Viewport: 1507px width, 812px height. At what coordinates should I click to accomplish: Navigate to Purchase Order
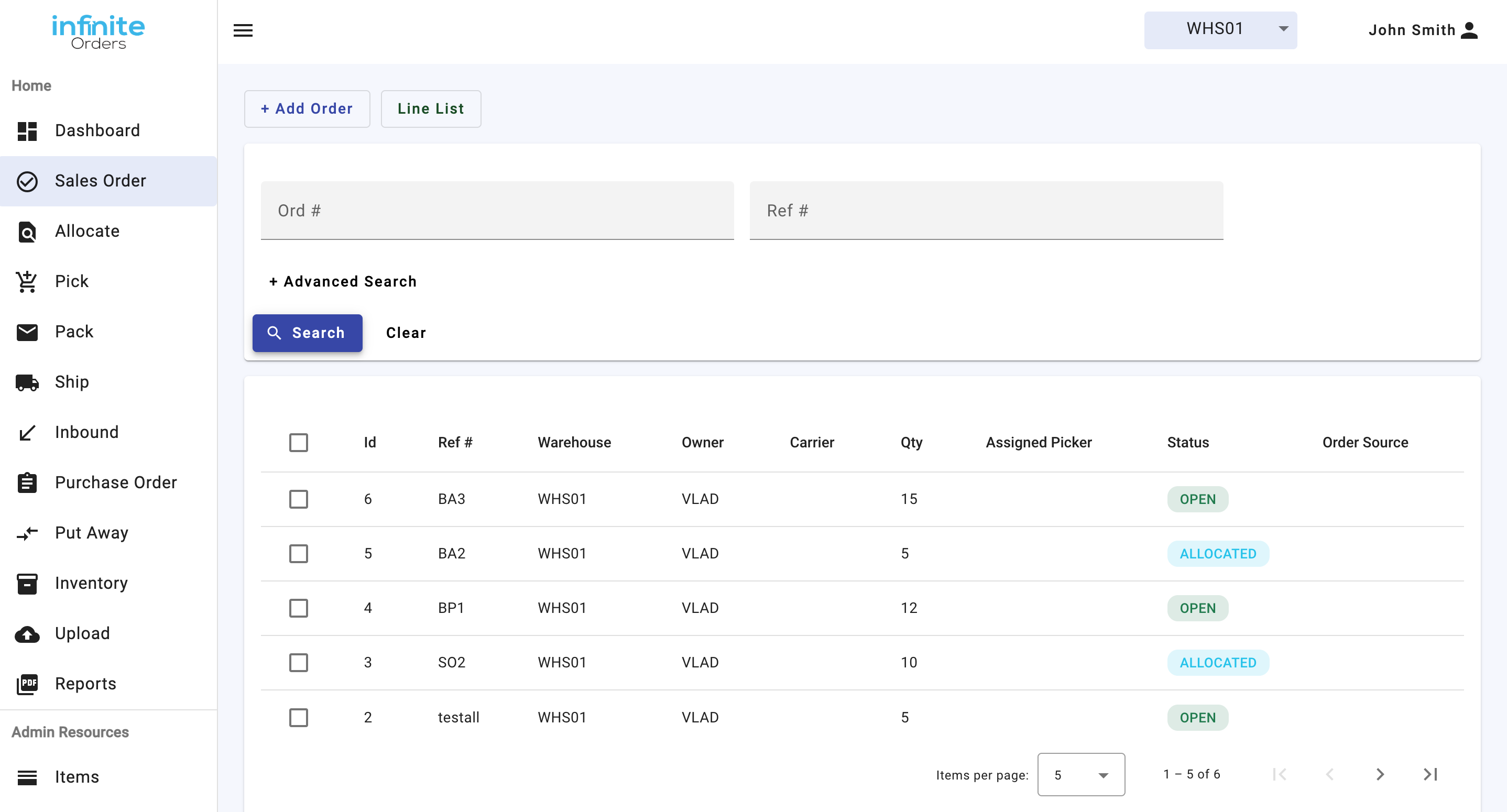[x=115, y=482]
